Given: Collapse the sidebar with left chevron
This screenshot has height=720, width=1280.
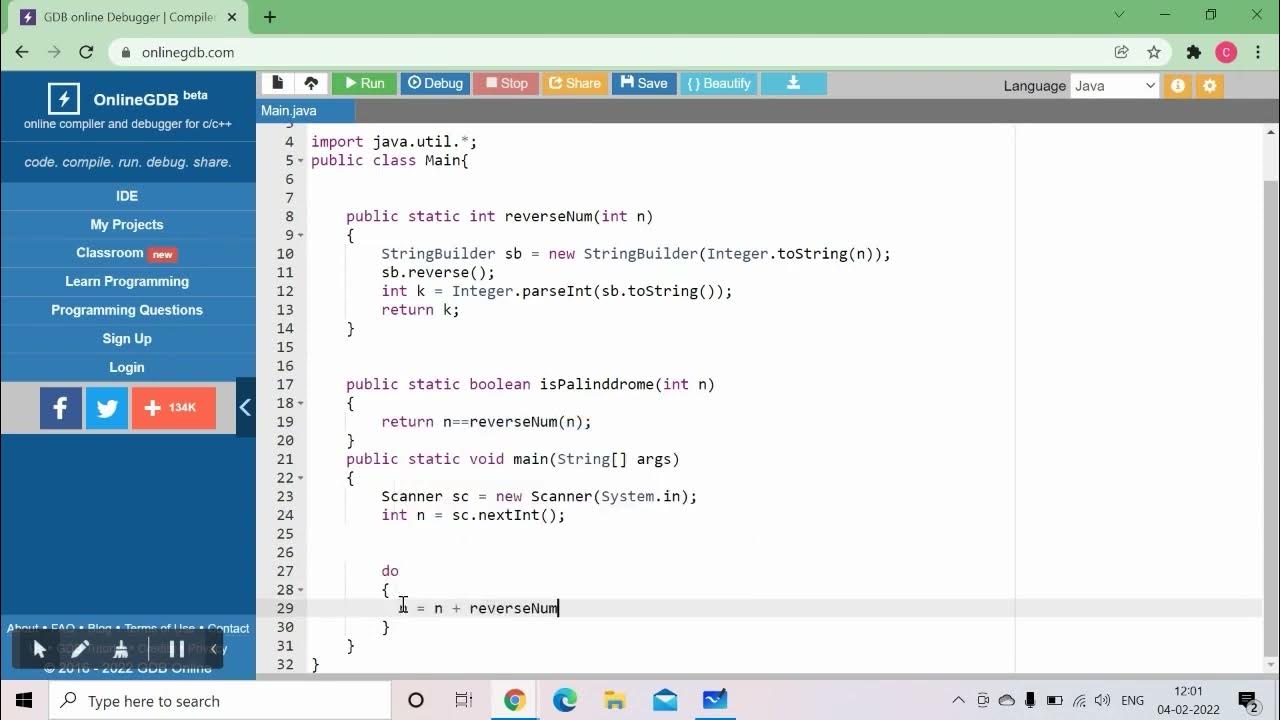Looking at the screenshot, I should click(245, 407).
